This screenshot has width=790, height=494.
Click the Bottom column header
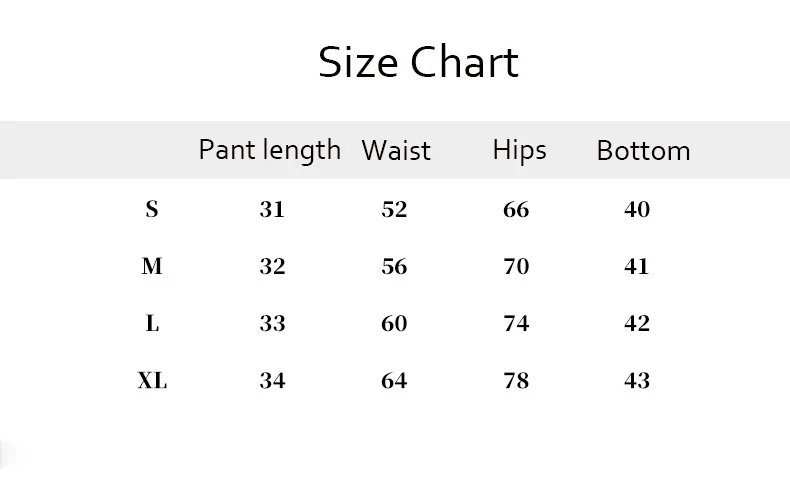click(x=643, y=151)
